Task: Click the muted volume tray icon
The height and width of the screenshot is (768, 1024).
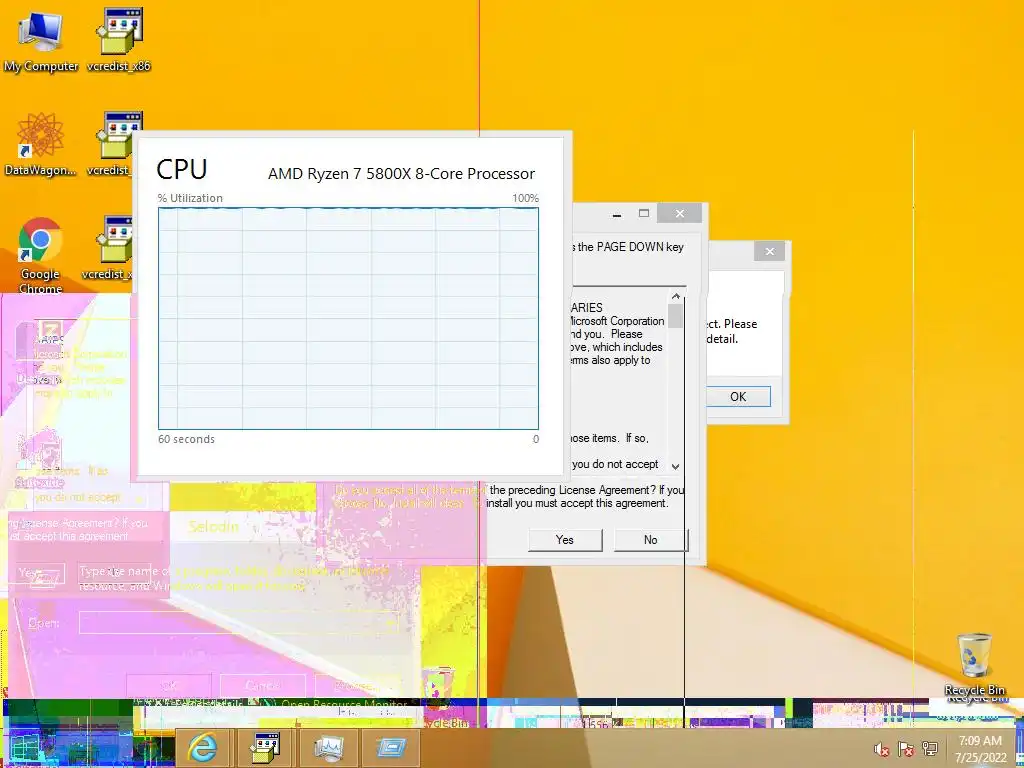Action: coord(882,749)
